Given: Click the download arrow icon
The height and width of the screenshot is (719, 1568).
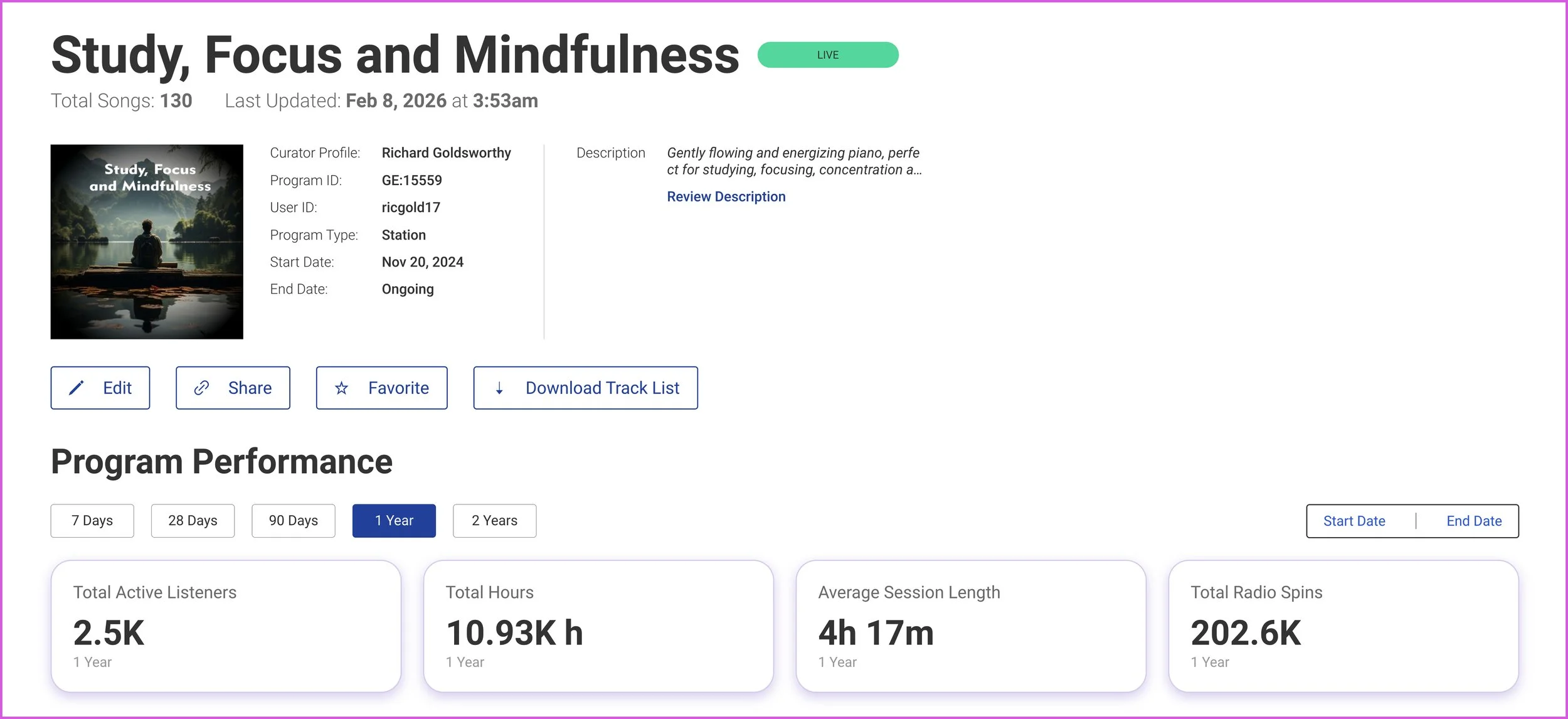Looking at the screenshot, I should coord(499,388).
